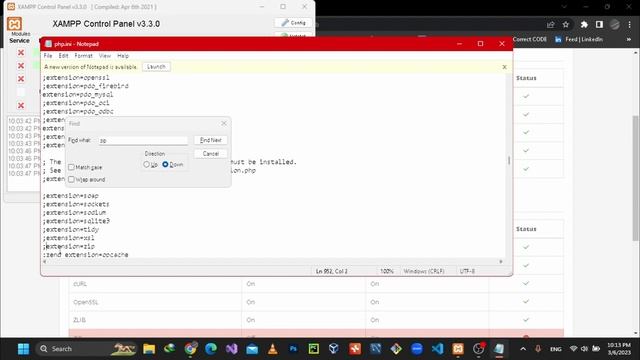Bookmark this page with star icon
This screenshot has width=640, height=360.
click(566, 25)
